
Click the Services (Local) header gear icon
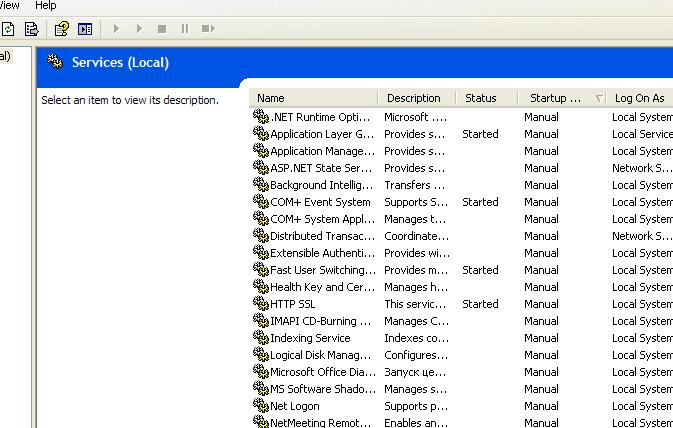coord(56,62)
